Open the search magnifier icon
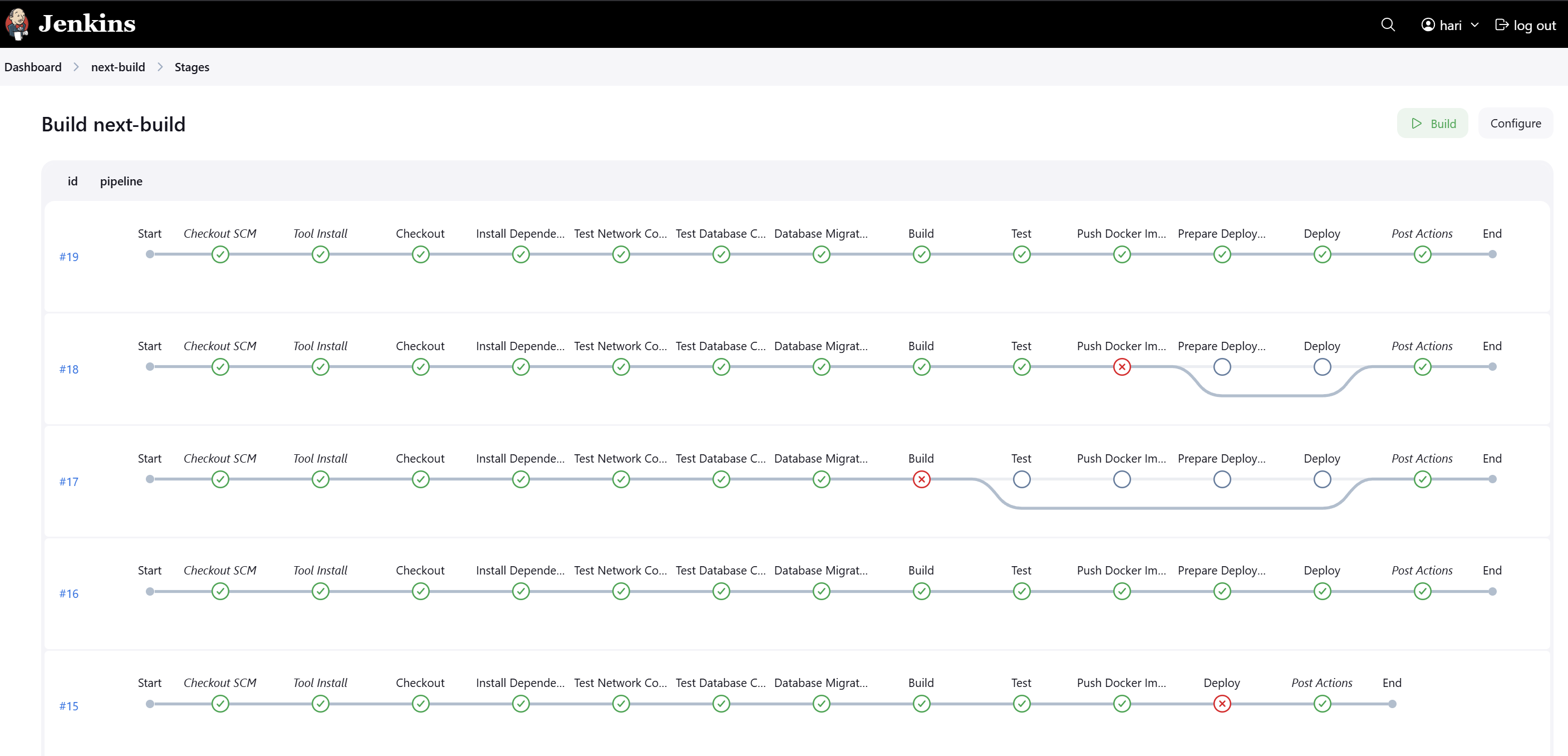Screen dimensions: 1568x756 pos(1388,24)
